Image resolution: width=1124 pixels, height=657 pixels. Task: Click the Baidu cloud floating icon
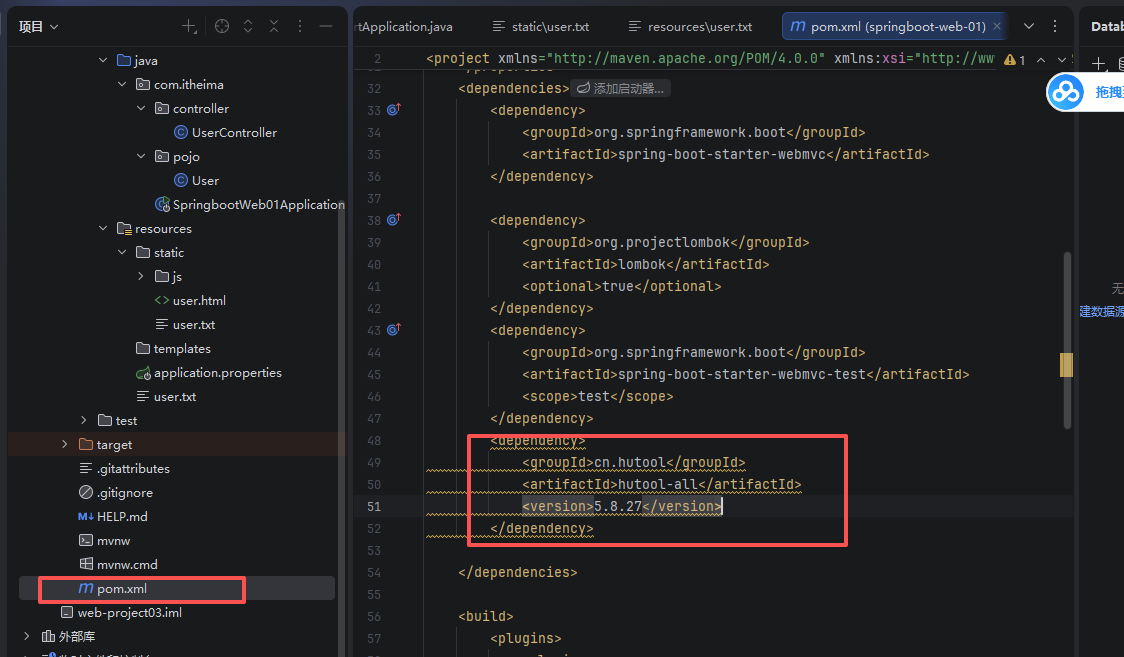tap(1065, 92)
